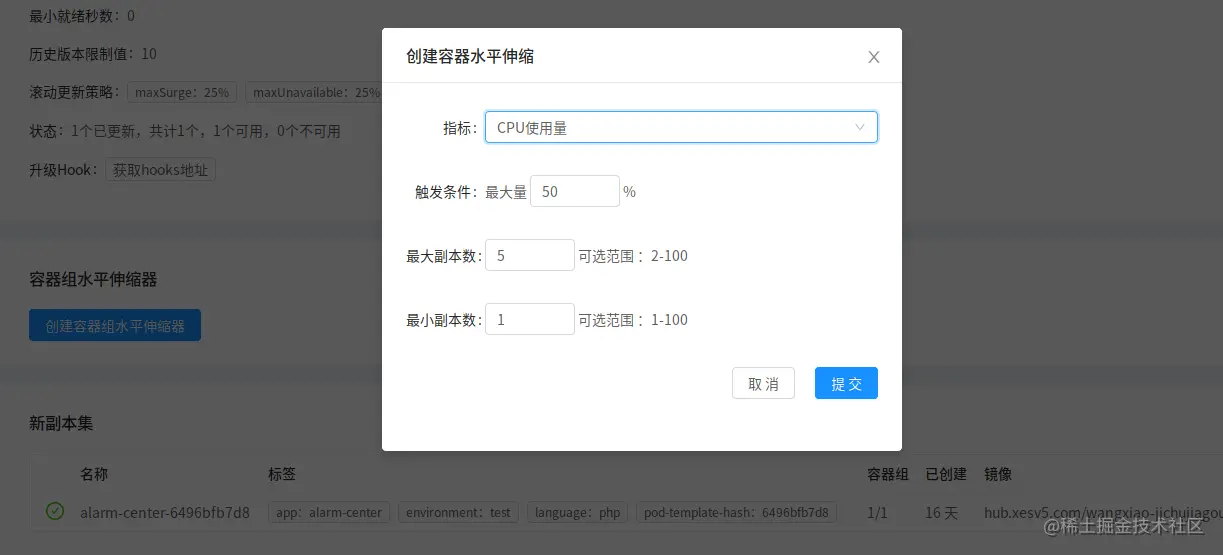The width and height of the screenshot is (1223, 555).
Task: Click the 已创建 column header
Action: [x=946, y=473]
